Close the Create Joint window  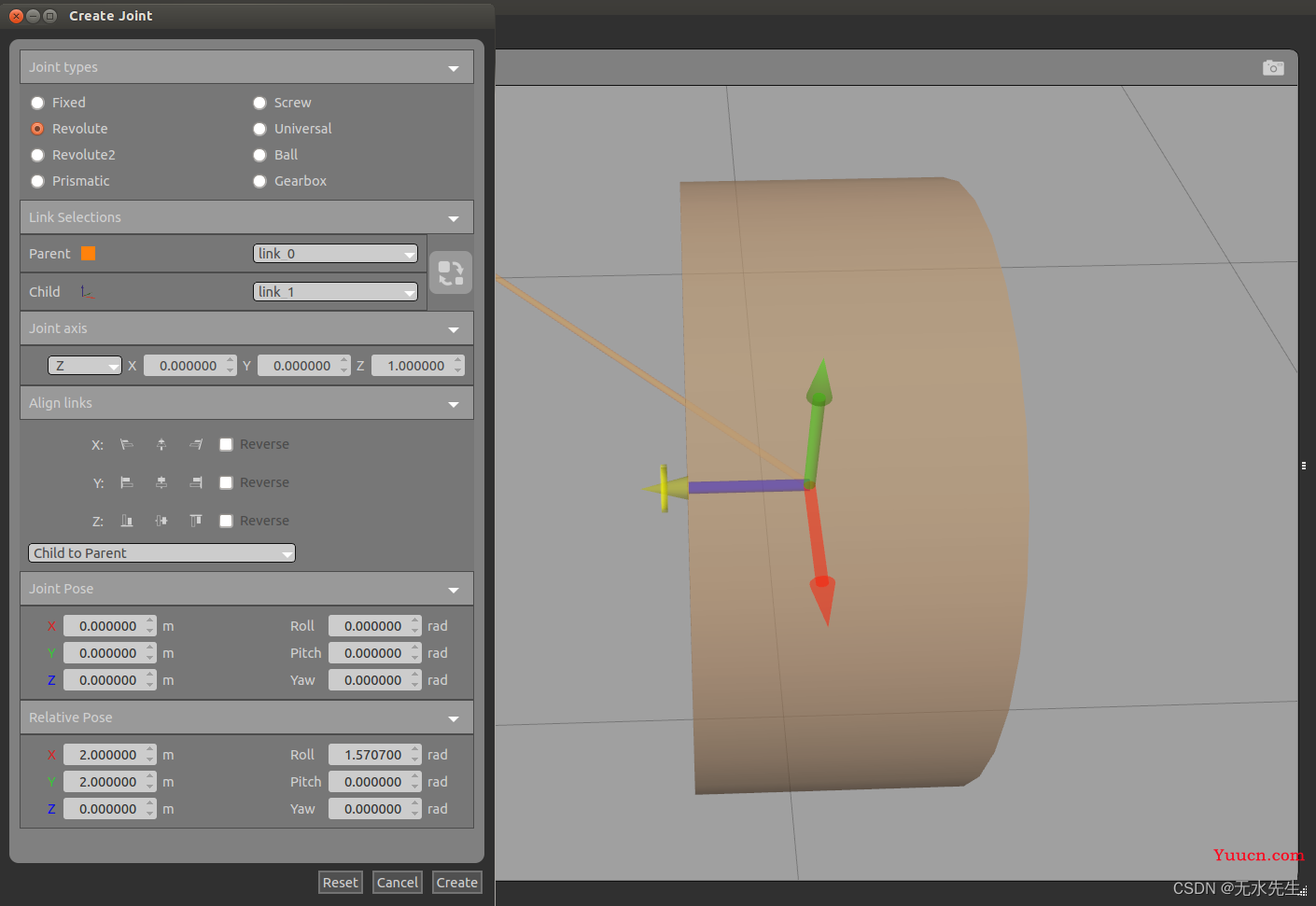(x=16, y=16)
